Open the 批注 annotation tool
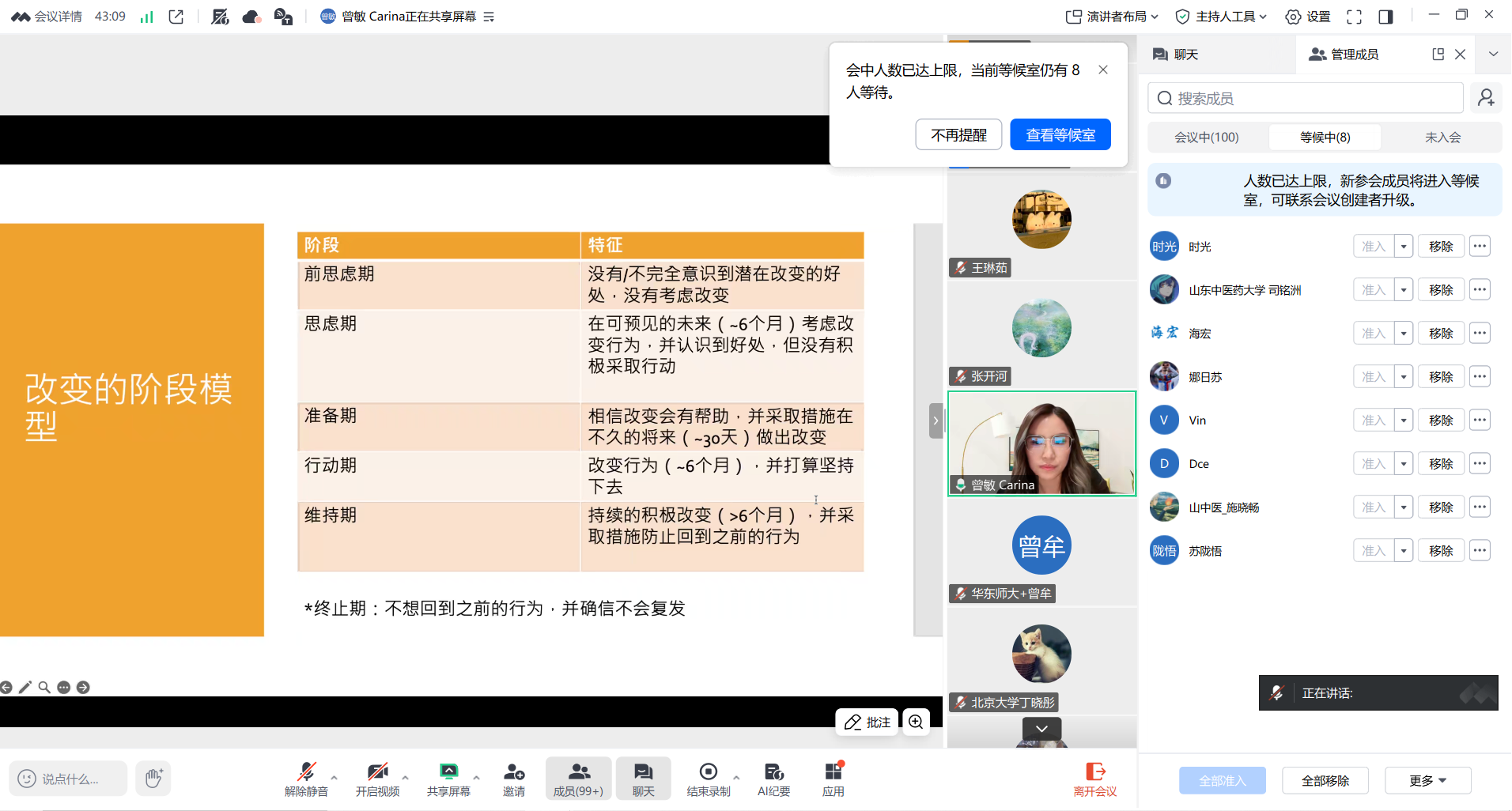This screenshot has width=1512, height=811. pyautogui.click(x=867, y=722)
